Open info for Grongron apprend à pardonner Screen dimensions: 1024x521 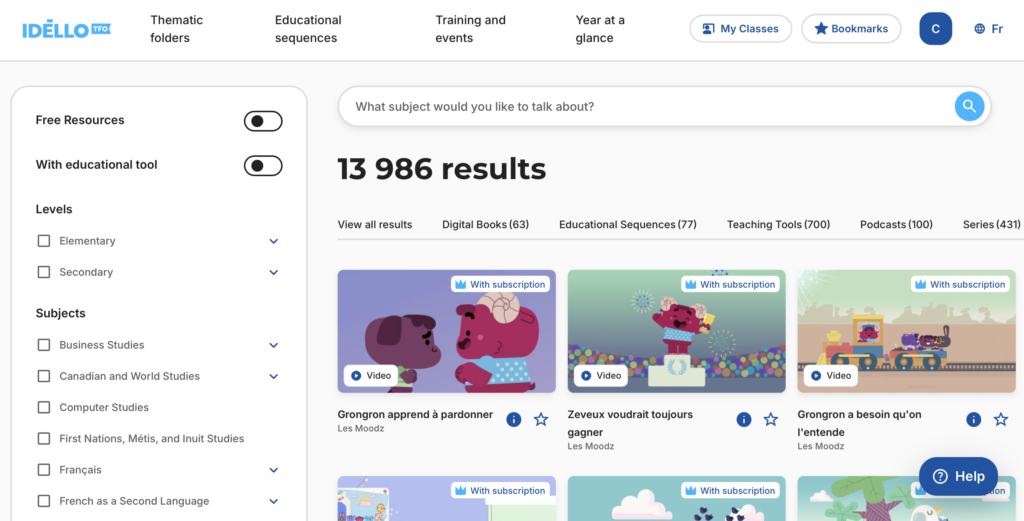click(514, 420)
